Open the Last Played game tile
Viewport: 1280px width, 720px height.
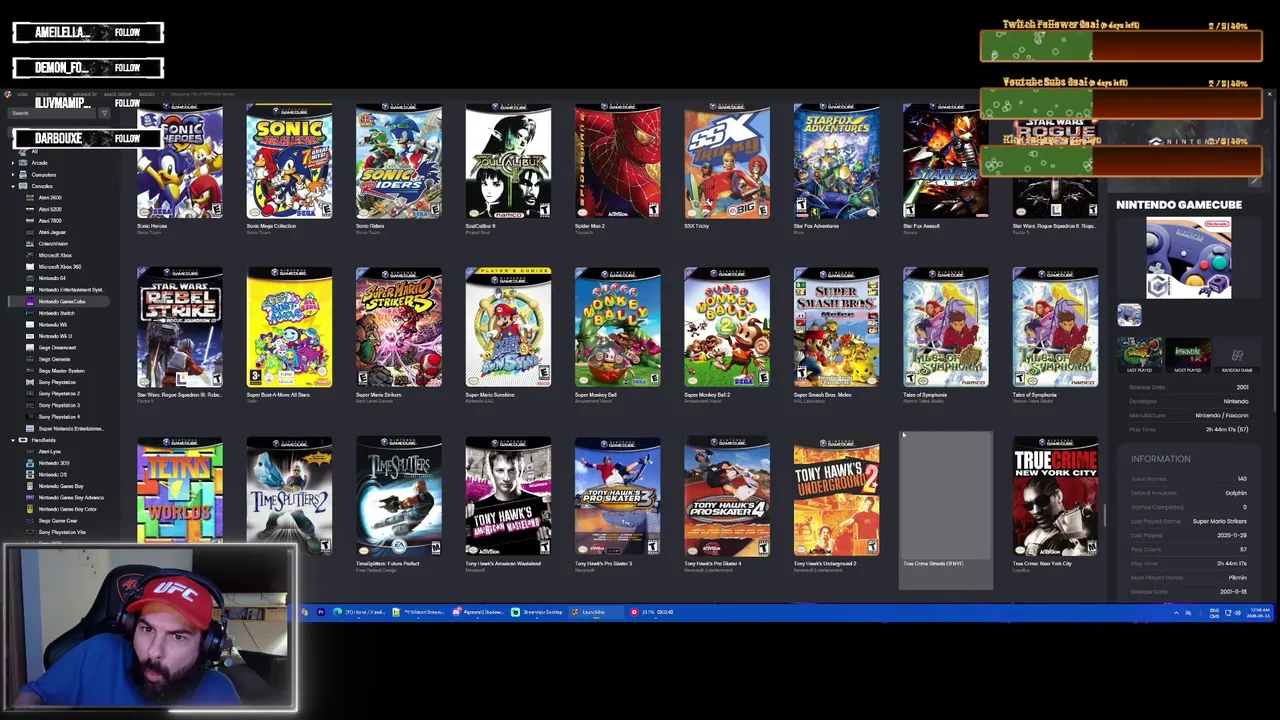pyautogui.click(x=1139, y=355)
